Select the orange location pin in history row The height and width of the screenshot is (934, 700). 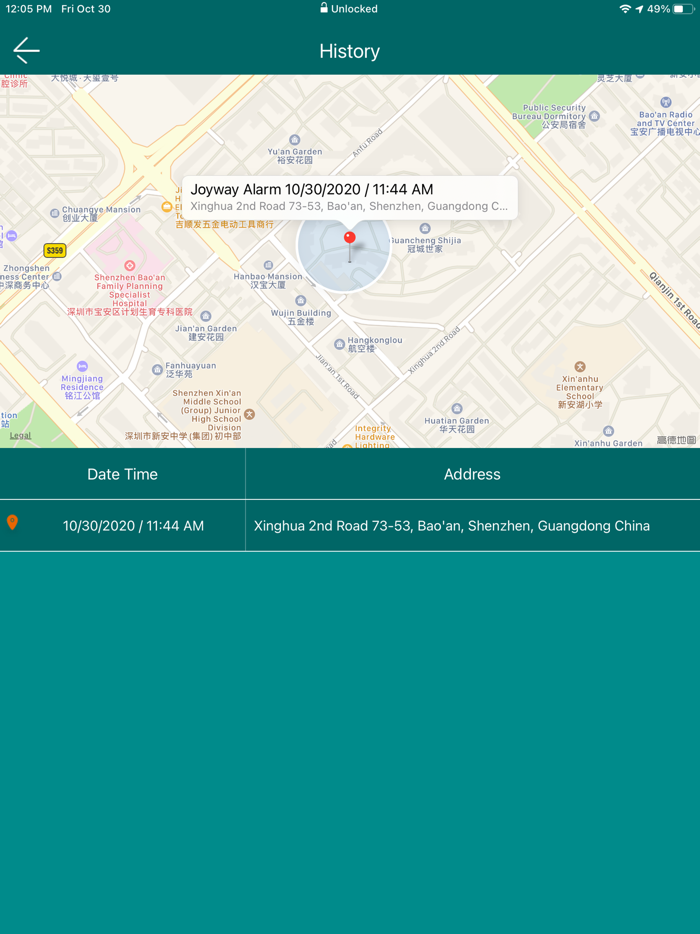pyautogui.click(x=12, y=523)
